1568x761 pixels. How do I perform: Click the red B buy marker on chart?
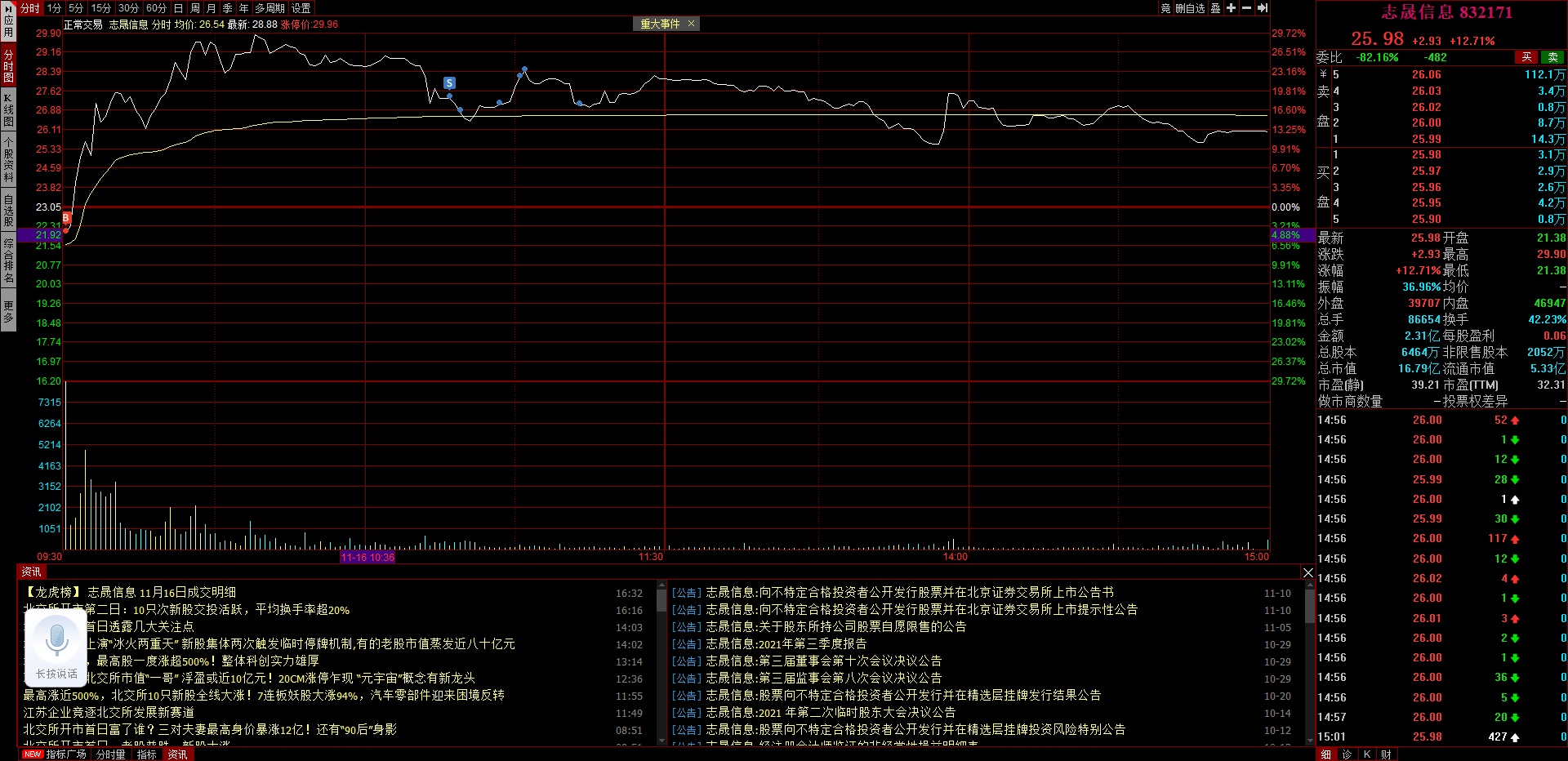[66, 218]
